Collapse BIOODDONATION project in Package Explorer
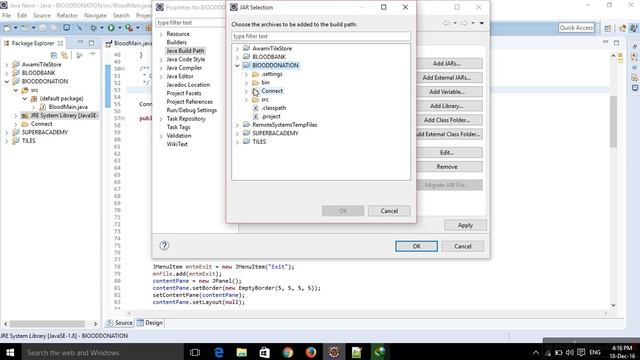Image resolution: width=640 pixels, height=360 pixels. pyautogui.click(x=7, y=82)
